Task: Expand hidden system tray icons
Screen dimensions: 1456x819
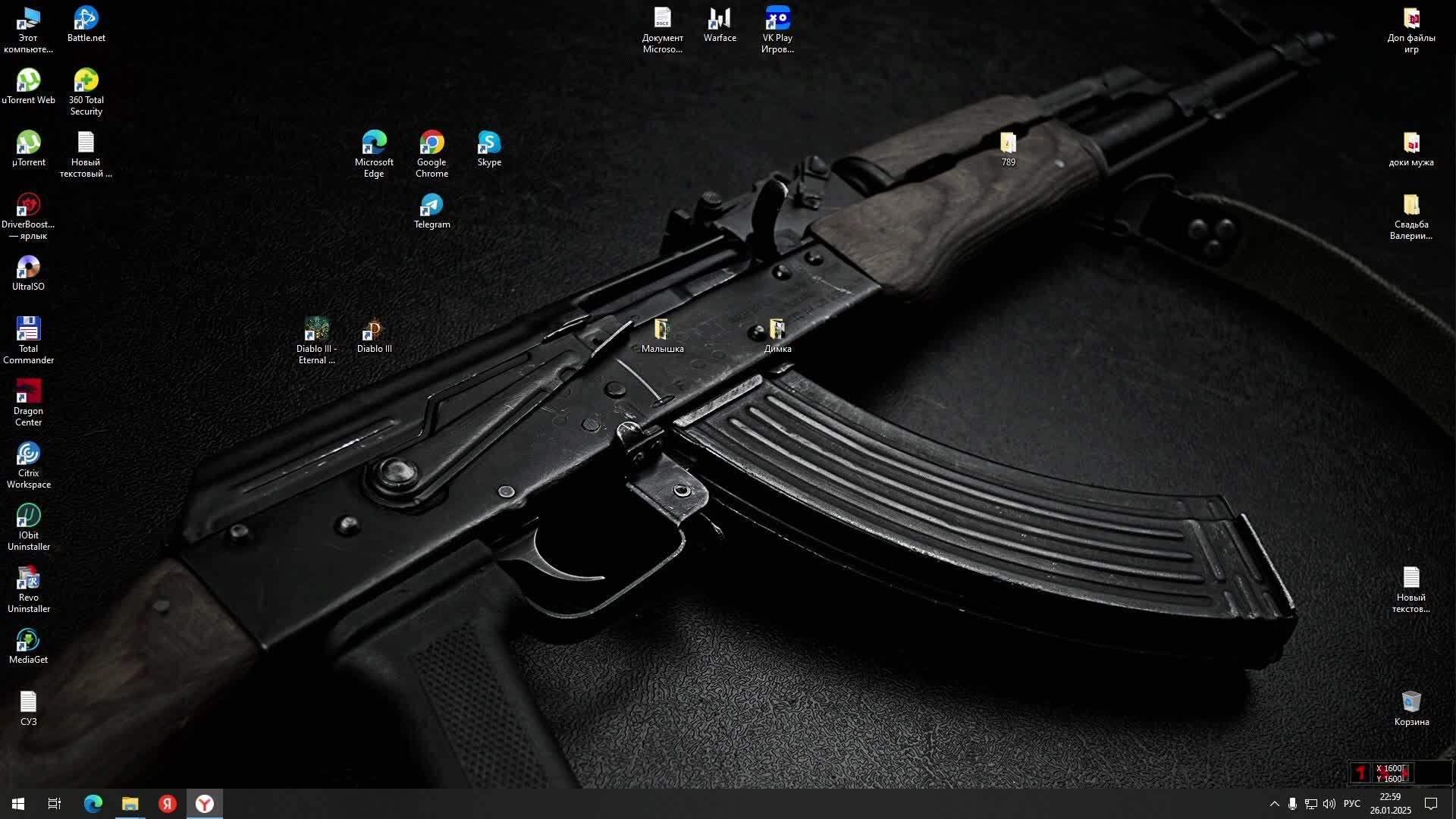Action: pyautogui.click(x=1274, y=804)
